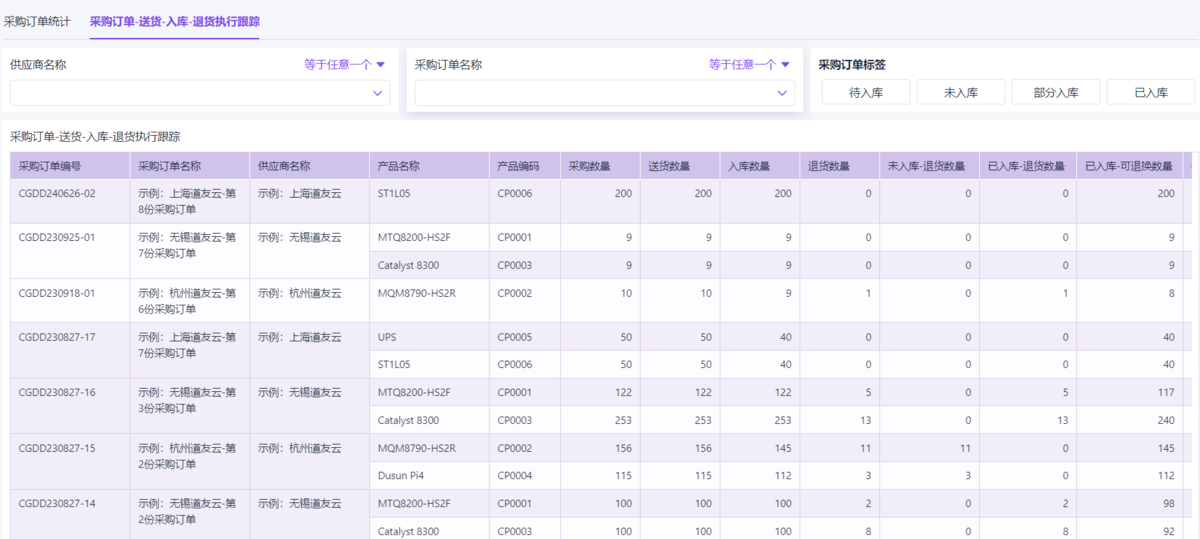This screenshot has height=539, width=1200.
Task: Select order number CGDD230918-01 cell
Action: coord(57,294)
